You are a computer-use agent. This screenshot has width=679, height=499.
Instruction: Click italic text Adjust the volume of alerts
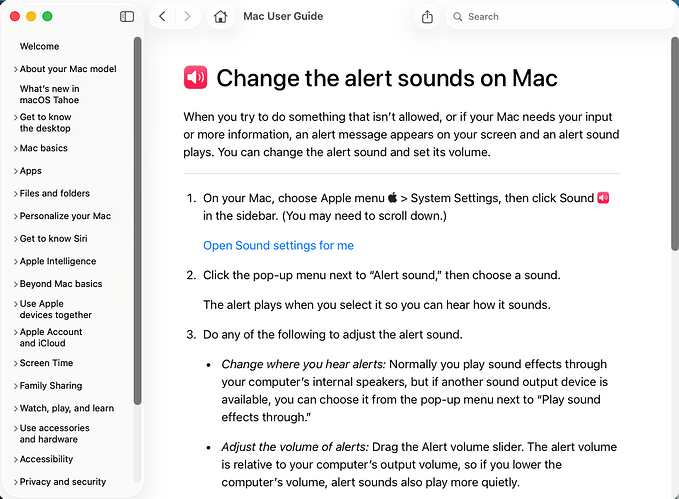click(x=295, y=447)
